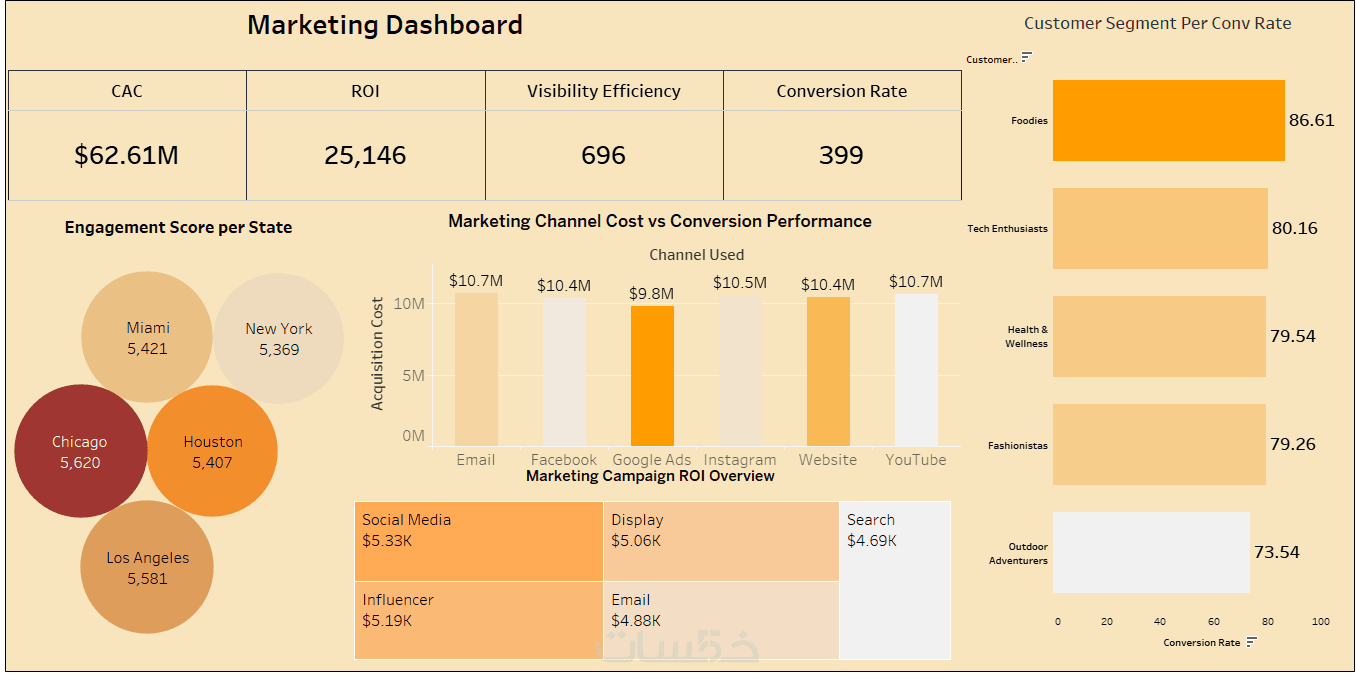Click the Display campaign tile
This screenshot has width=1356, height=677.
click(x=720, y=541)
